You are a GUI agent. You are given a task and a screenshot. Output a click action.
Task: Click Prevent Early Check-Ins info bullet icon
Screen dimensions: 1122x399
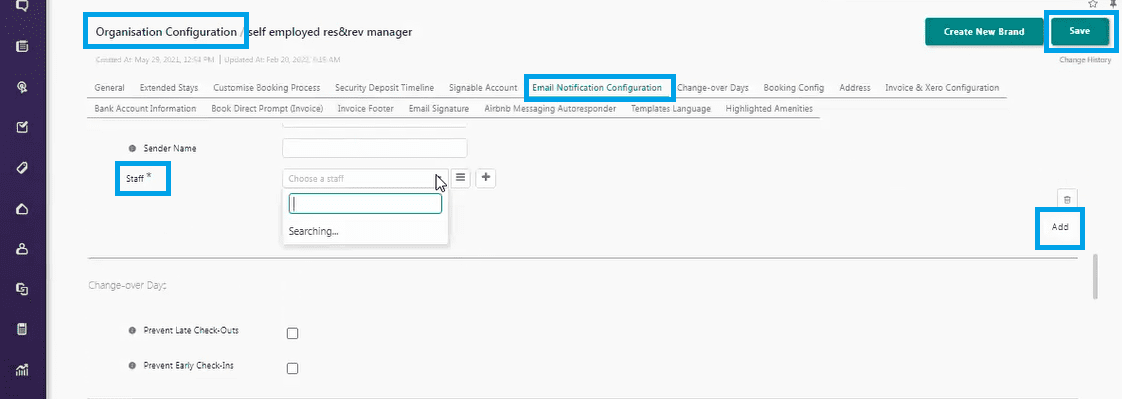(132, 365)
